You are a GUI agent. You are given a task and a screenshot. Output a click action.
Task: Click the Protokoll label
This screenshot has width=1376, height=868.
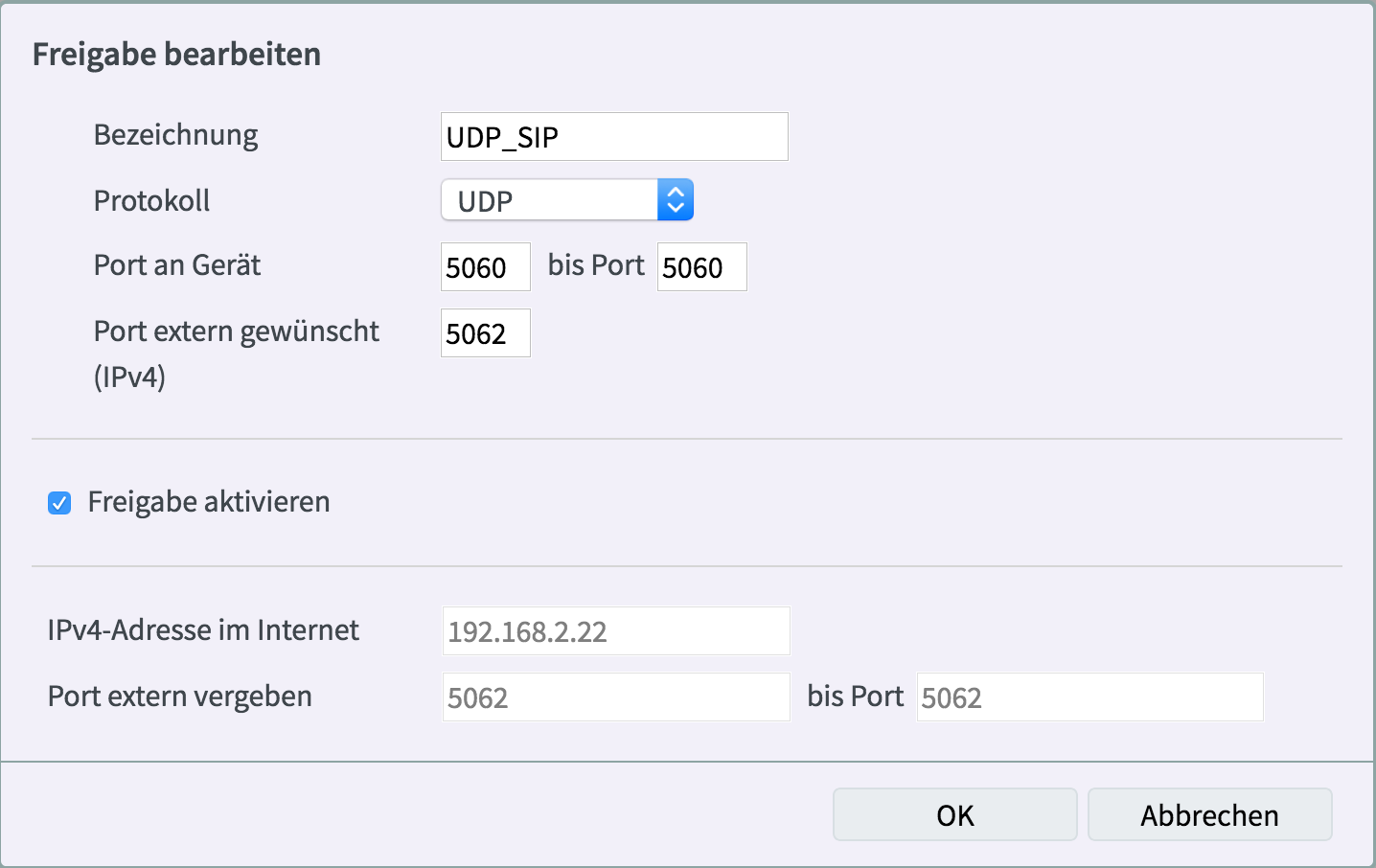pyautogui.click(x=151, y=201)
